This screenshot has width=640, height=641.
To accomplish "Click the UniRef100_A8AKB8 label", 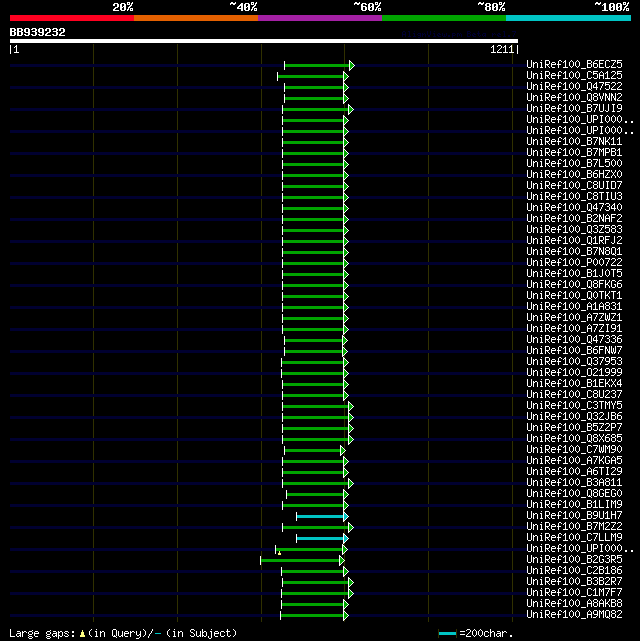I will pos(574,604).
